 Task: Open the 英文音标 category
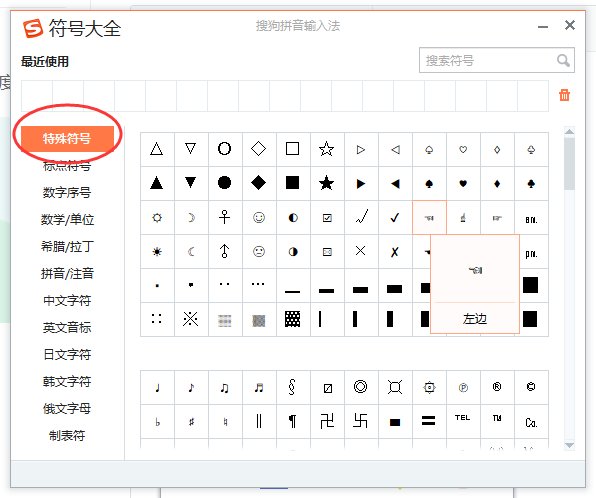tap(67, 327)
